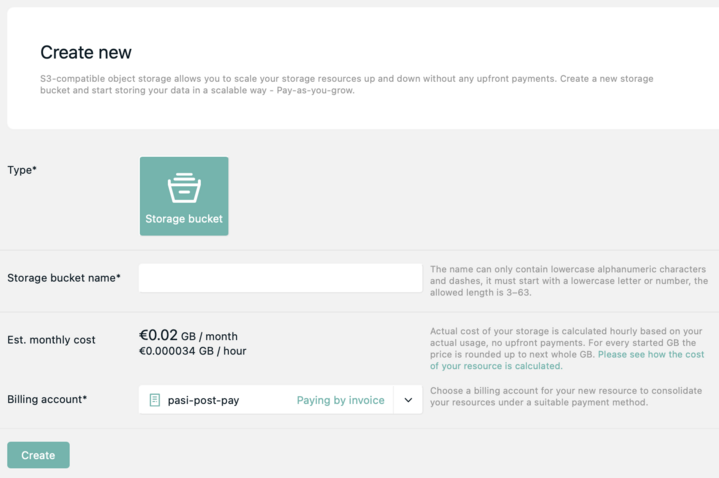Click the green Create button
This screenshot has height=478, width=719.
(38, 455)
